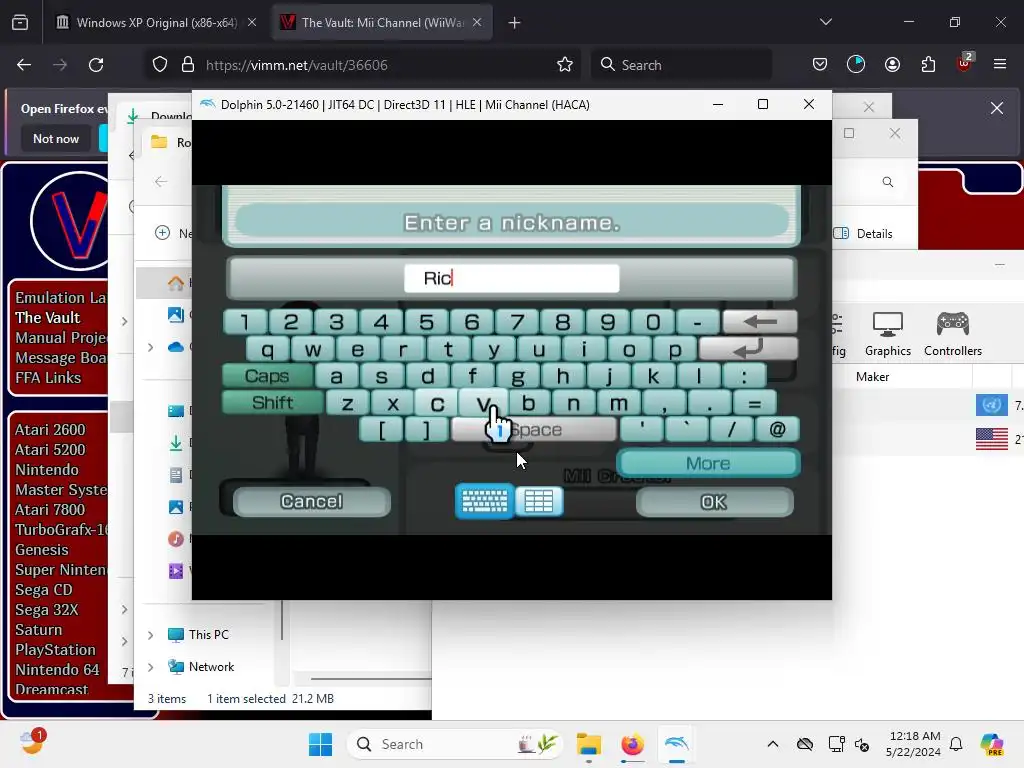Open the Genesis link
1024x768 pixels.
coord(42,550)
